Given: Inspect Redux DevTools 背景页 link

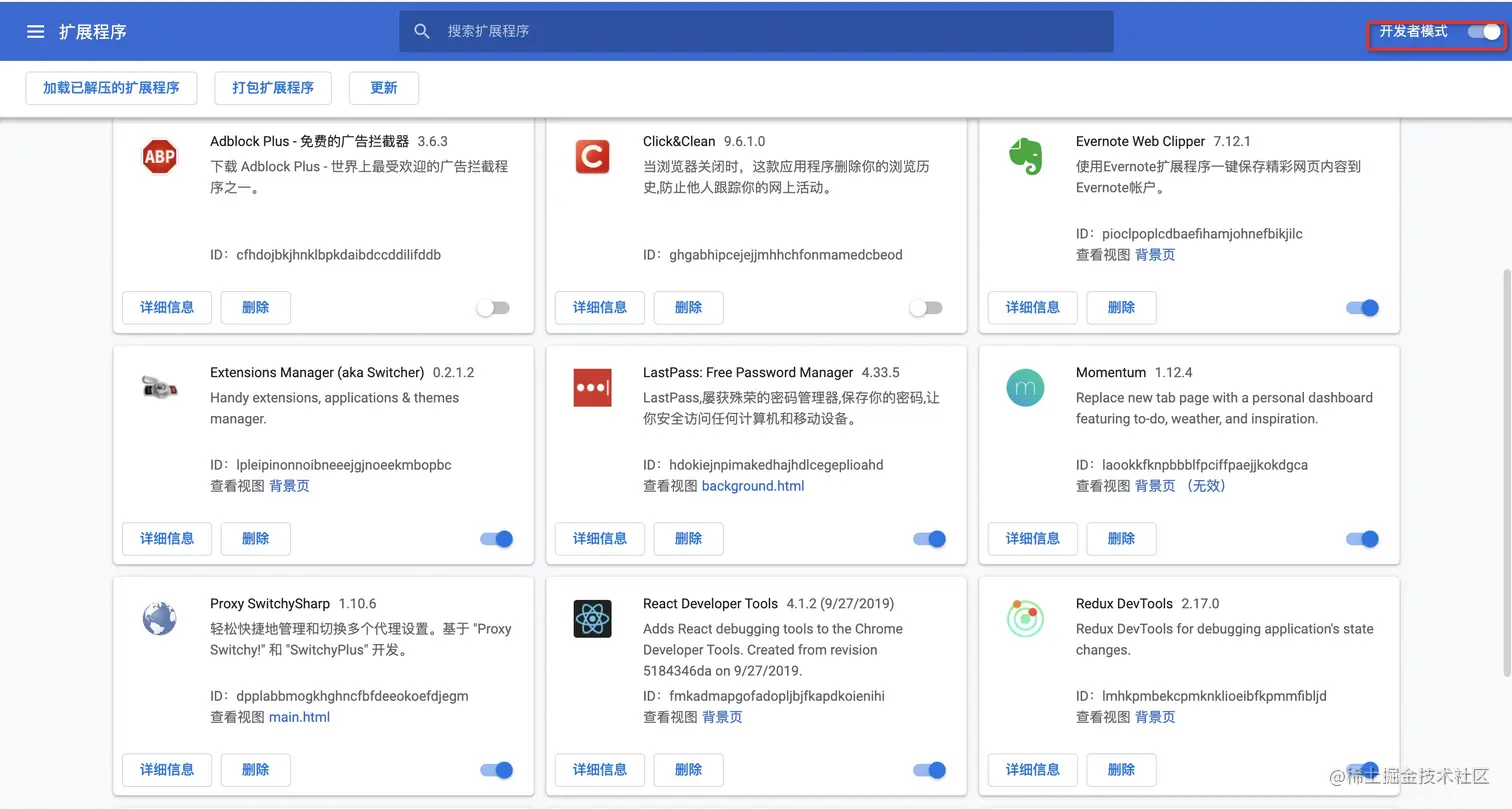Looking at the screenshot, I should [x=1155, y=717].
